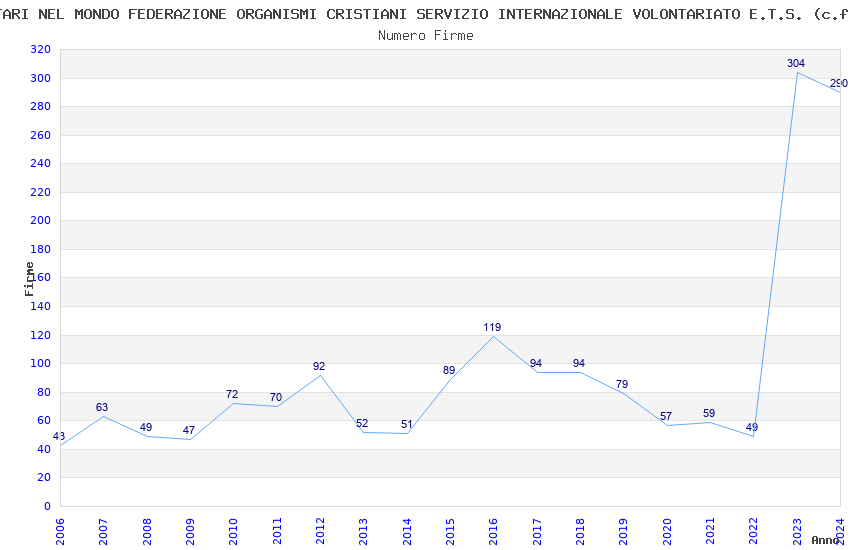The image size is (850, 550).
Task: Select the 63 data point label
Action: tap(102, 407)
